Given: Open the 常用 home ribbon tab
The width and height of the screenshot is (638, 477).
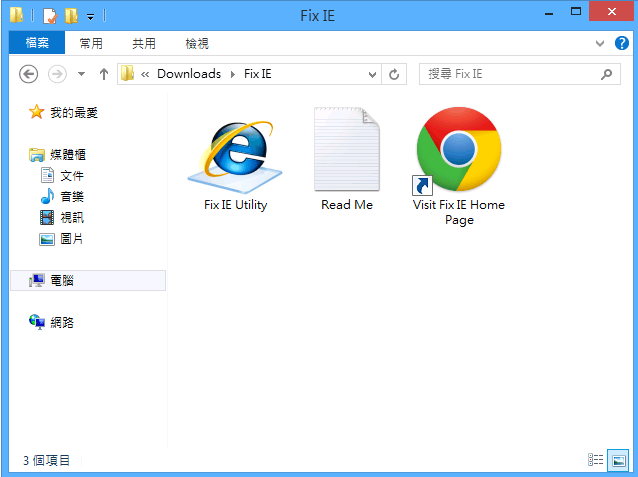Looking at the screenshot, I should click(x=91, y=43).
